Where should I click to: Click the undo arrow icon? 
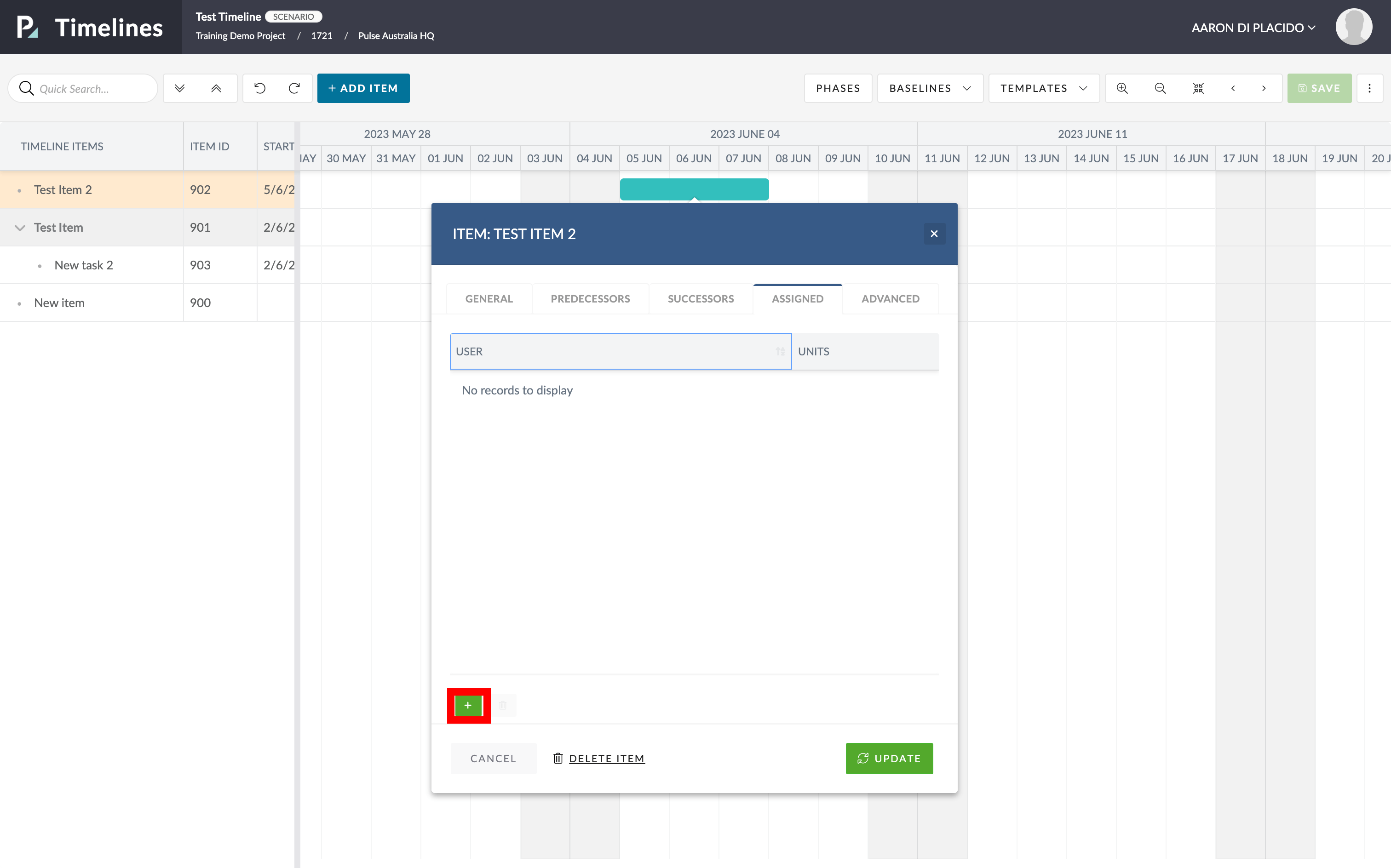pyautogui.click(x=259, y=88)
